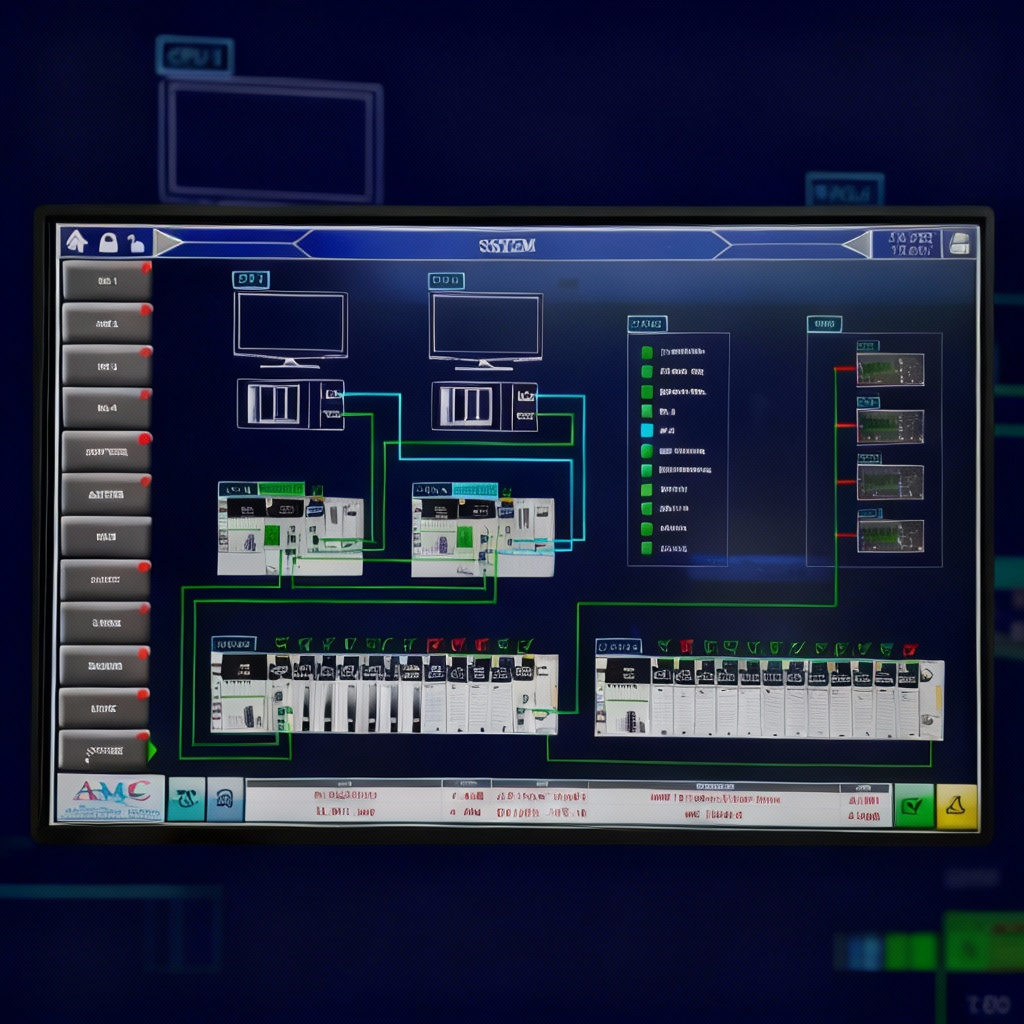Click the SYSTEM title header
The width and height of the screenshot is (1024, 1024).
[x=507, y=245]
